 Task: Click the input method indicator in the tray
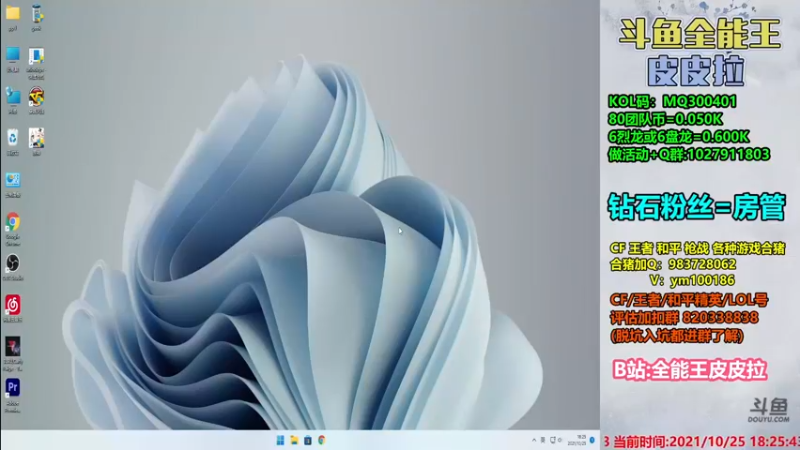[543, 440]
